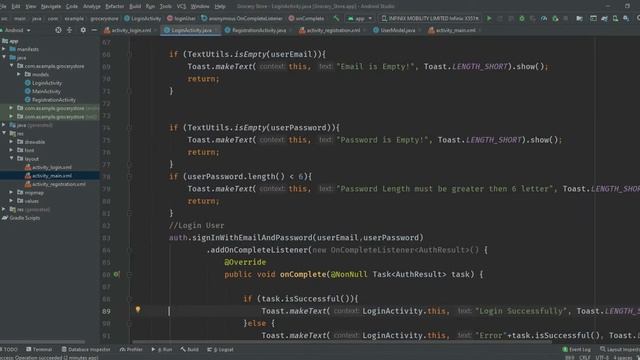Switch to UserModel.java editor tab
This screenshot has width=640, height=360.
[x=397, y=30]
